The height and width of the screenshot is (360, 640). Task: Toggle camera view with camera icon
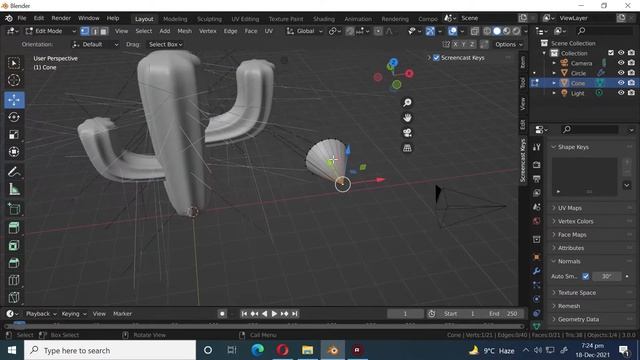click(x=407, y=133)
